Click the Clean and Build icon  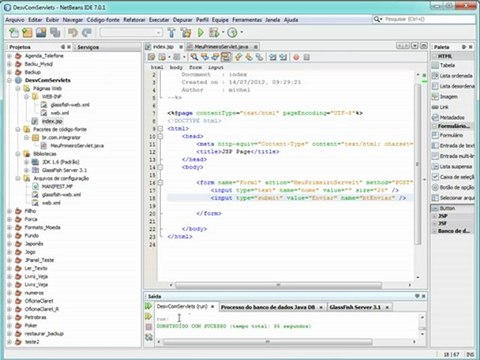click(186, 32)
